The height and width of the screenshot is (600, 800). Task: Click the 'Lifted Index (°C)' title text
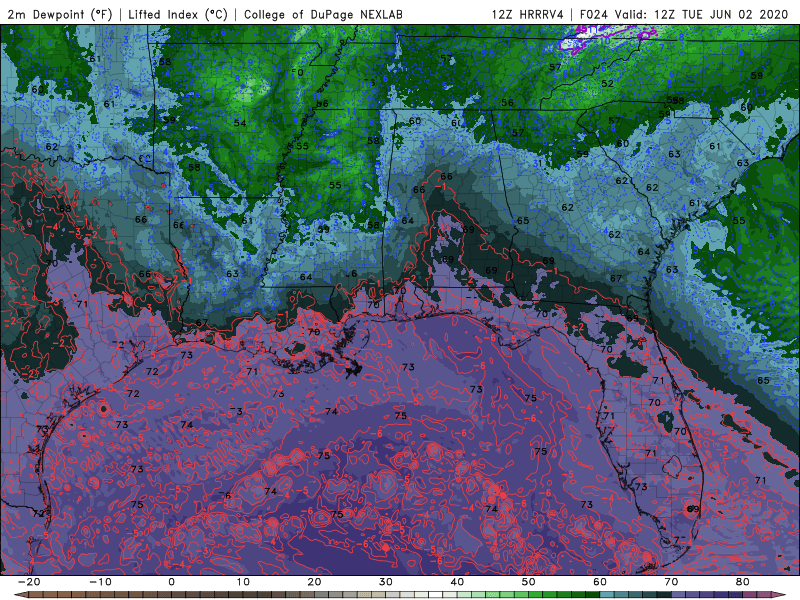pyautogui.click(x=178, y=14)
